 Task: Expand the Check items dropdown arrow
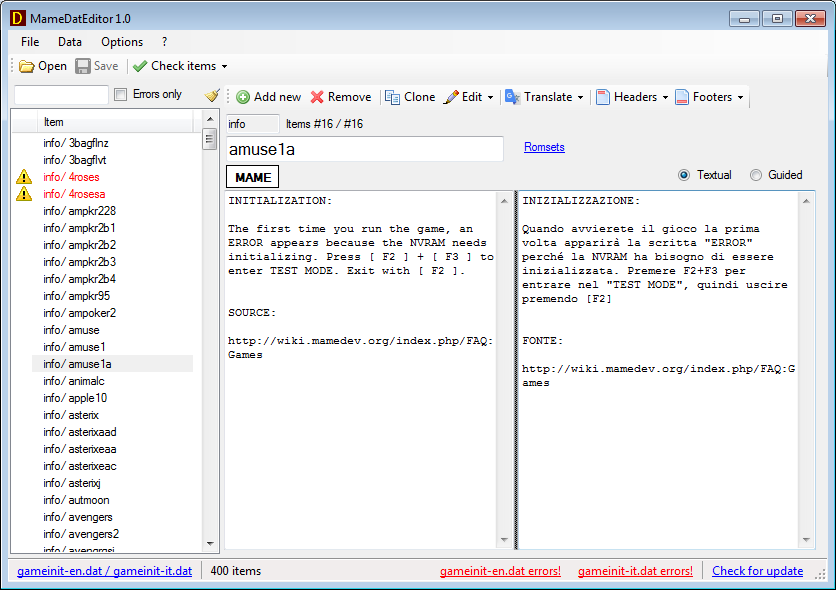point(224,67)
